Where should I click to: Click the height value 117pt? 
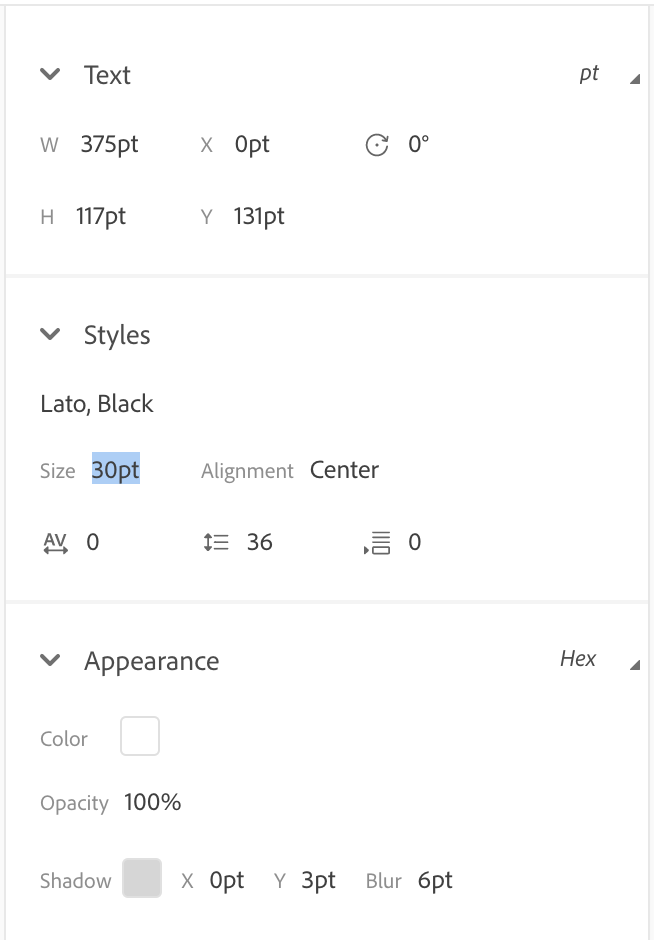(x=101, y=216)
